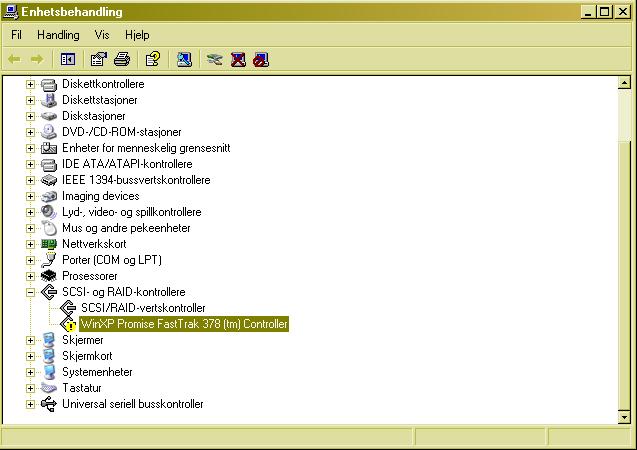
Task: Expand the DVD-/CD-ROM-stasjoner node
Action: click(x=30, y=132)
